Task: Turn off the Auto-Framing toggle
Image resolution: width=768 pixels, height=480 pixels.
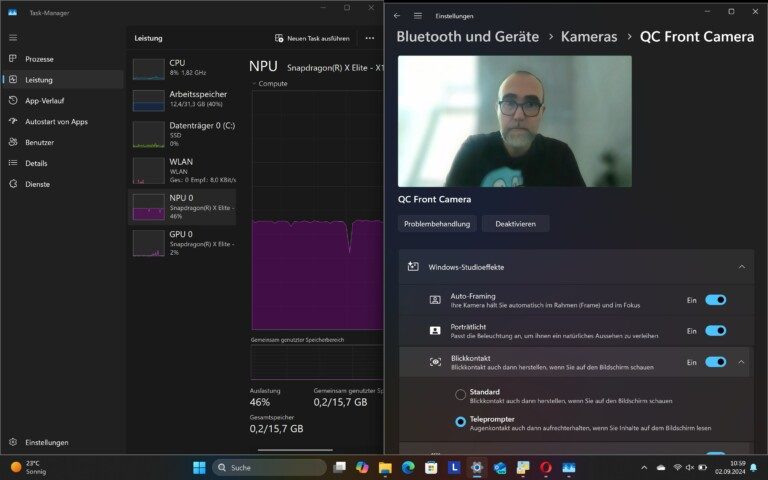Action: pos(716,300)
